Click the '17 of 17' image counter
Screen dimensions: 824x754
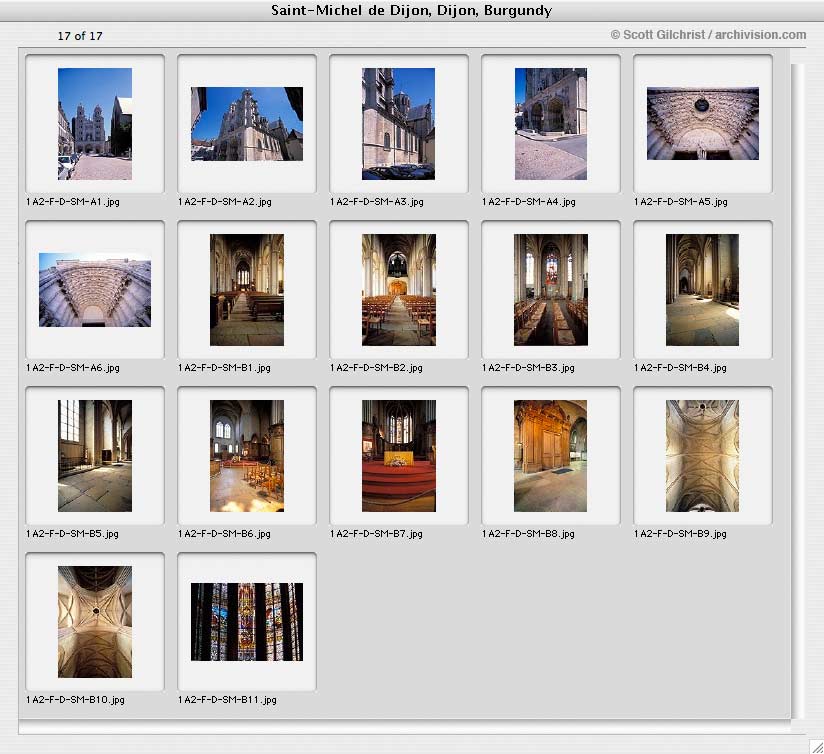[80, 36]
